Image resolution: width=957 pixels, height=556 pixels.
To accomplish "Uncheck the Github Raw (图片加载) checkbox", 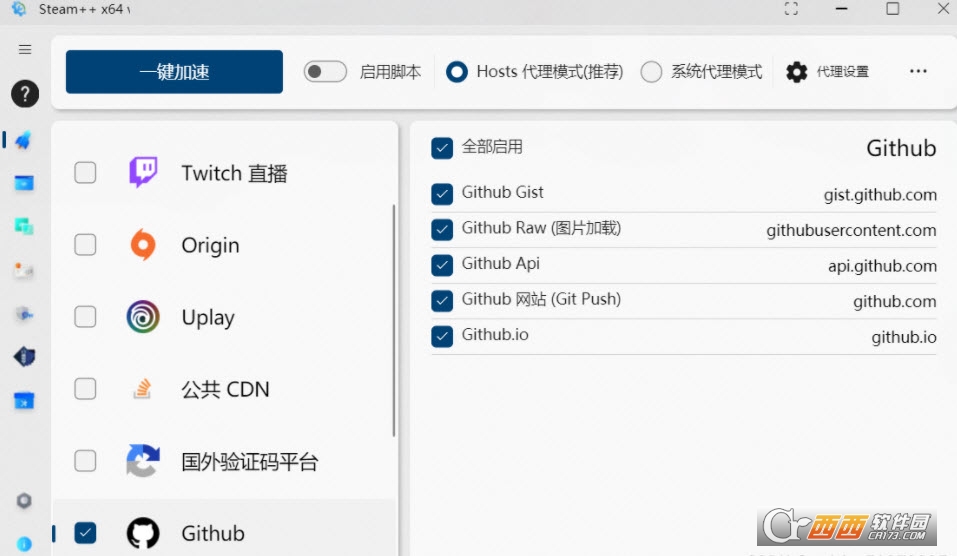I will [x=442, y=229].
